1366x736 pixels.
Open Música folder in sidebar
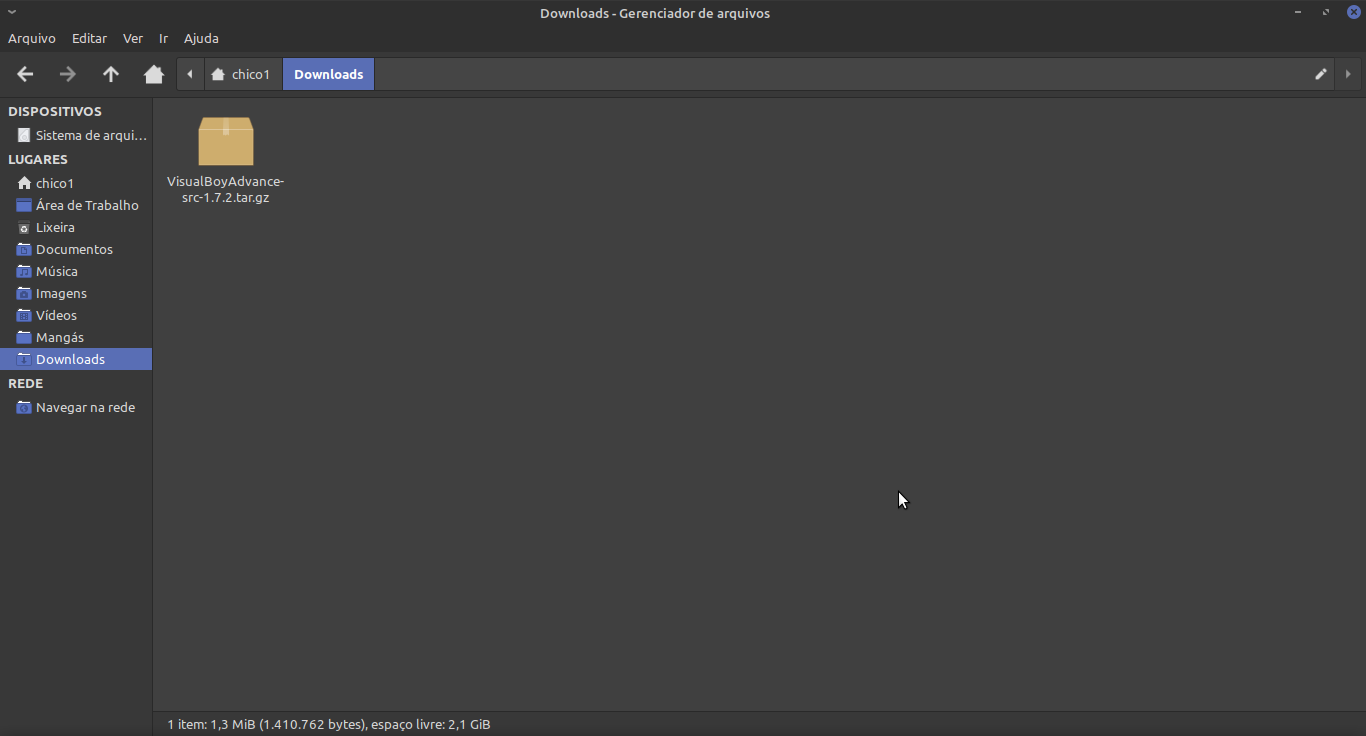click(x=76, y=271)
